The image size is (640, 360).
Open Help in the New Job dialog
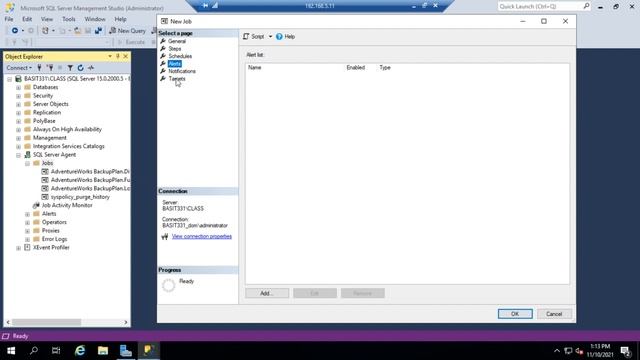285,36
